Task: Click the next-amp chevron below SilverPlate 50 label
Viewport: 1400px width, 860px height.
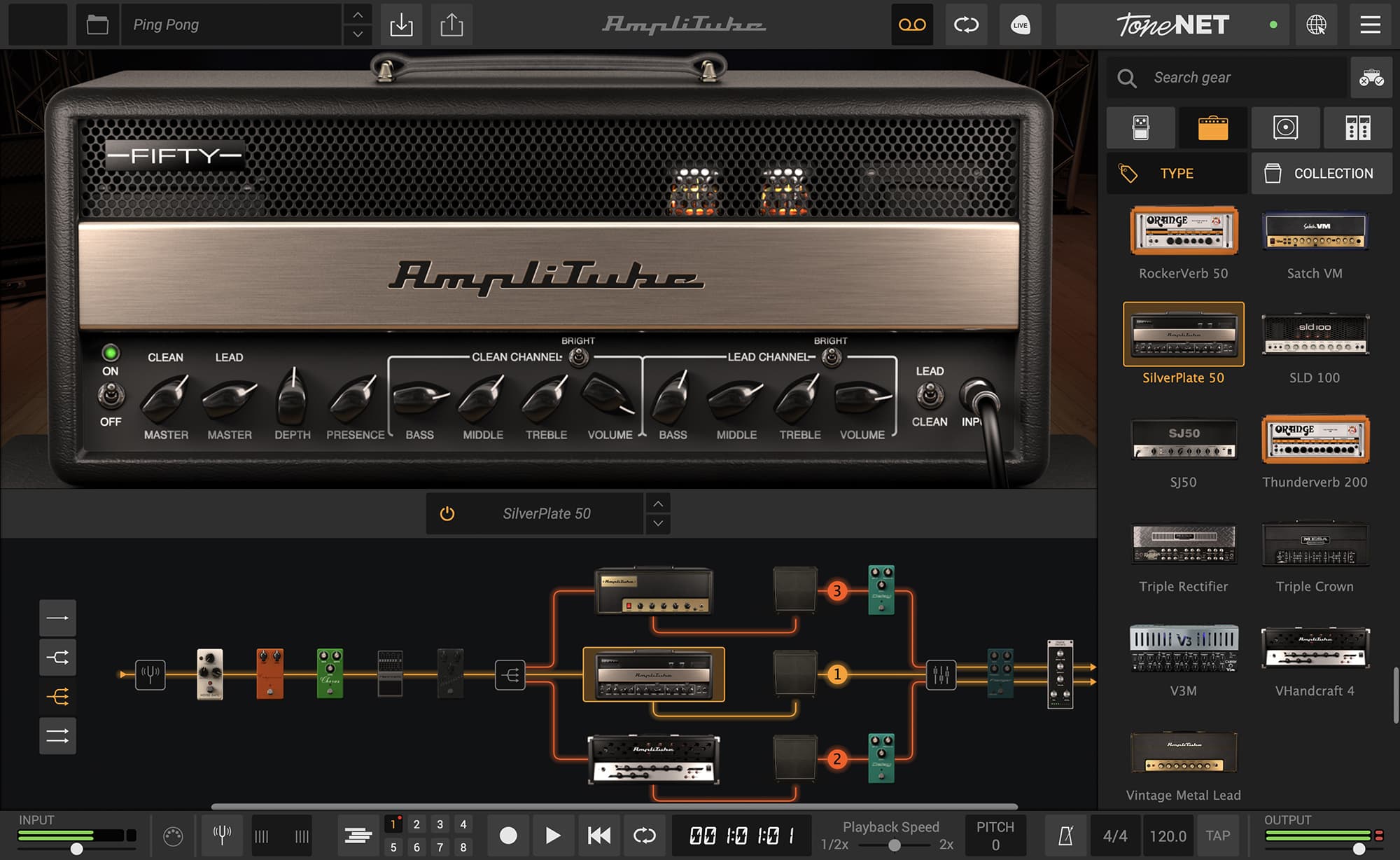Action: point(658,523)
